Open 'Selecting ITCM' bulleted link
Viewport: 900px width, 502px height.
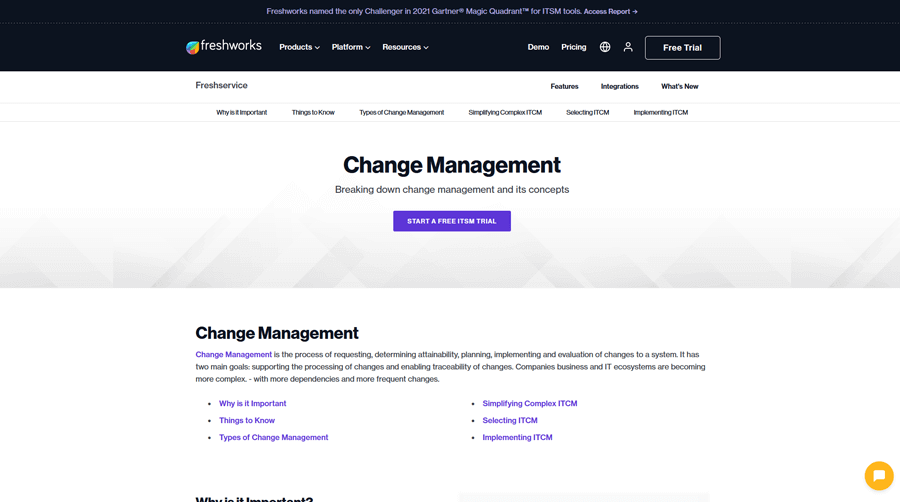tap(510, 421)
